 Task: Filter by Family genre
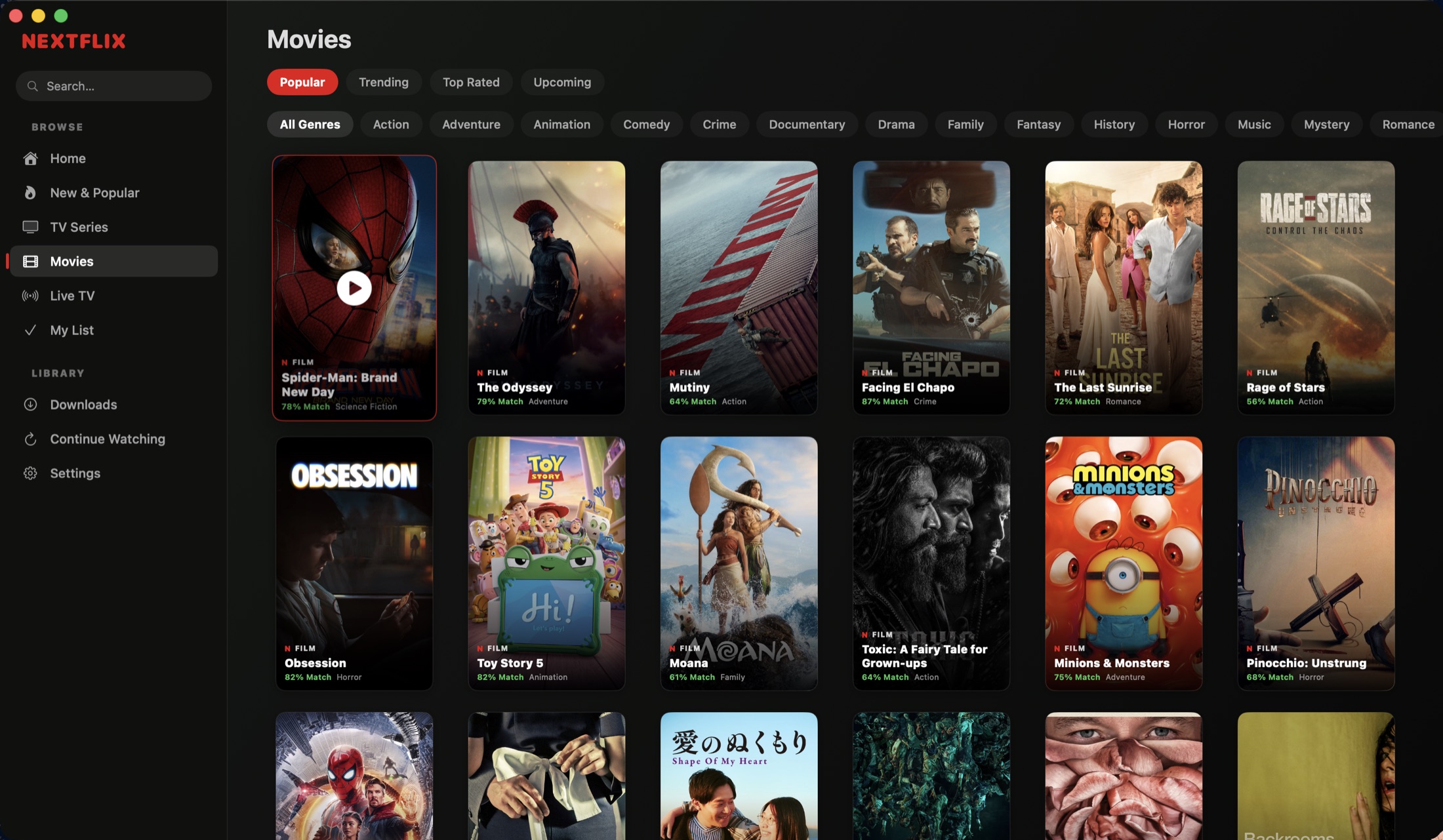pyautogui.click(x=965, y=124)
